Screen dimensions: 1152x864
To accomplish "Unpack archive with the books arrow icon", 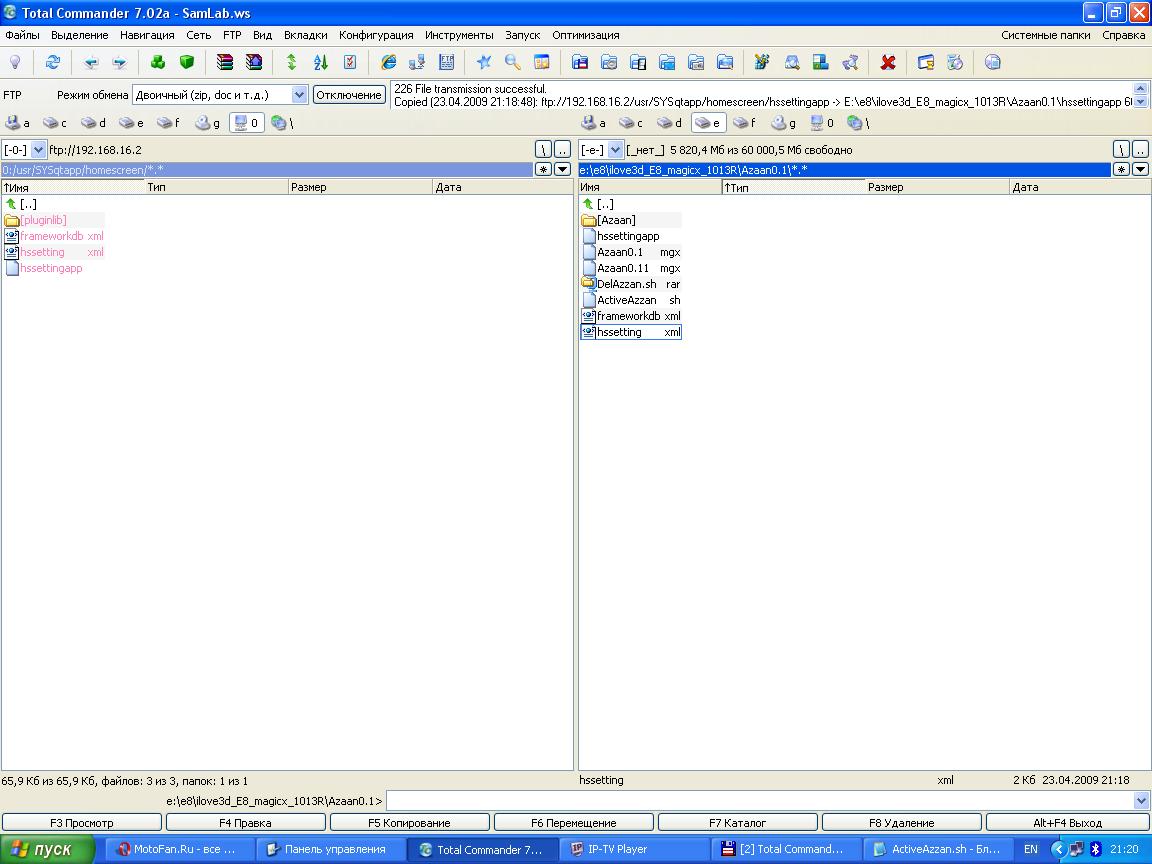I will [253, 62].
